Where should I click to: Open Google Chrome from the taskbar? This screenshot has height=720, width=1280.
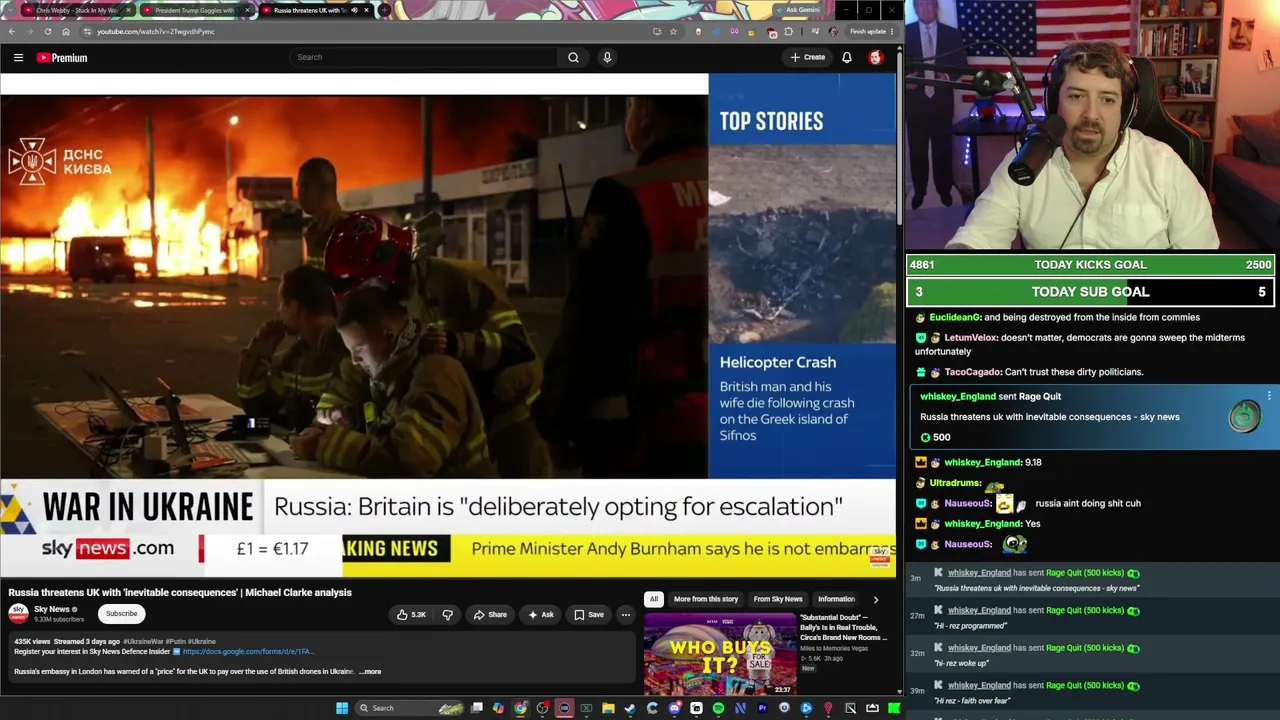click(521, 708)
